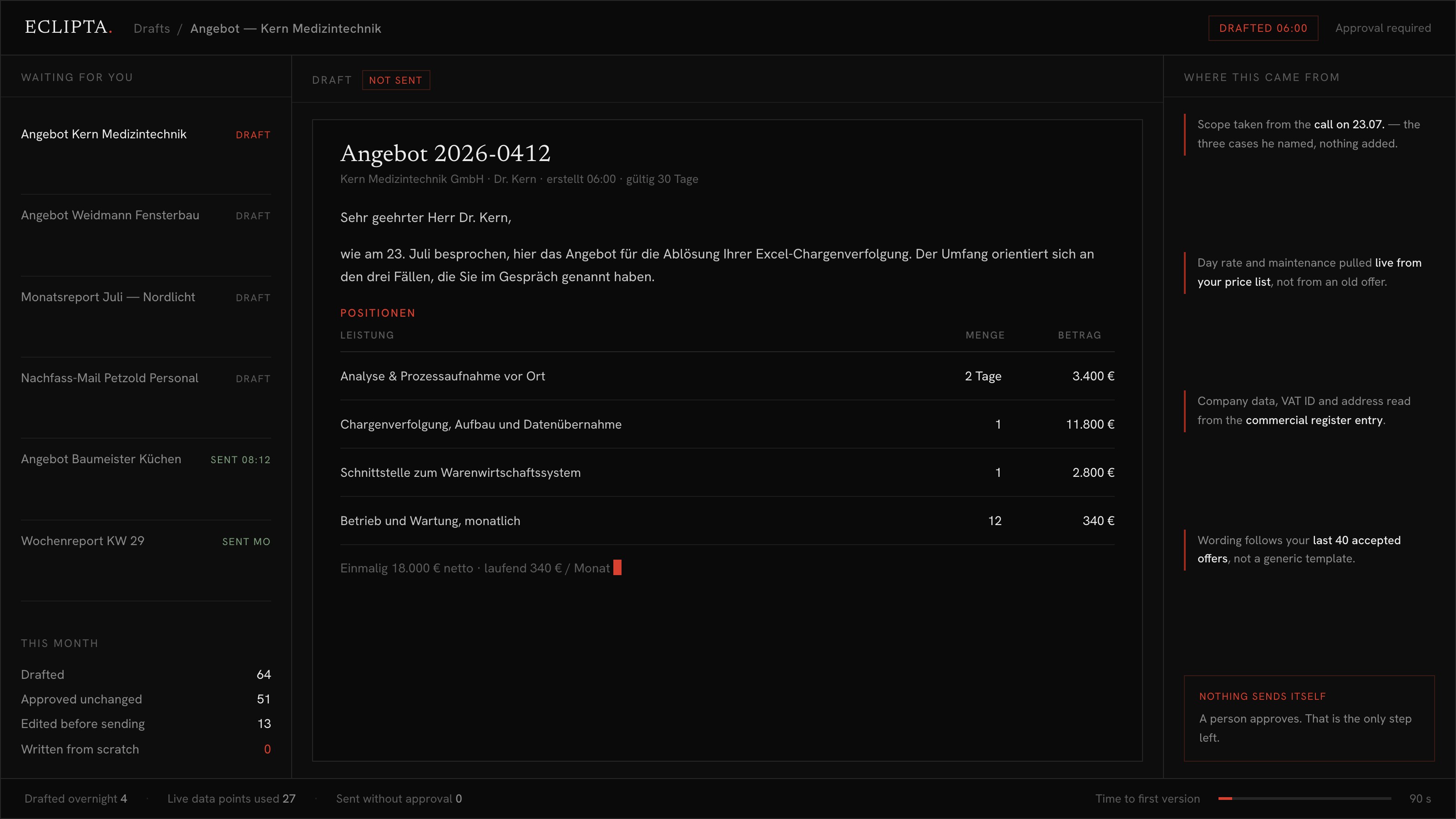Select row Schnittstelle zum Warenwirtschaftssystem
1456x819 pixels.
coord(727,473)
